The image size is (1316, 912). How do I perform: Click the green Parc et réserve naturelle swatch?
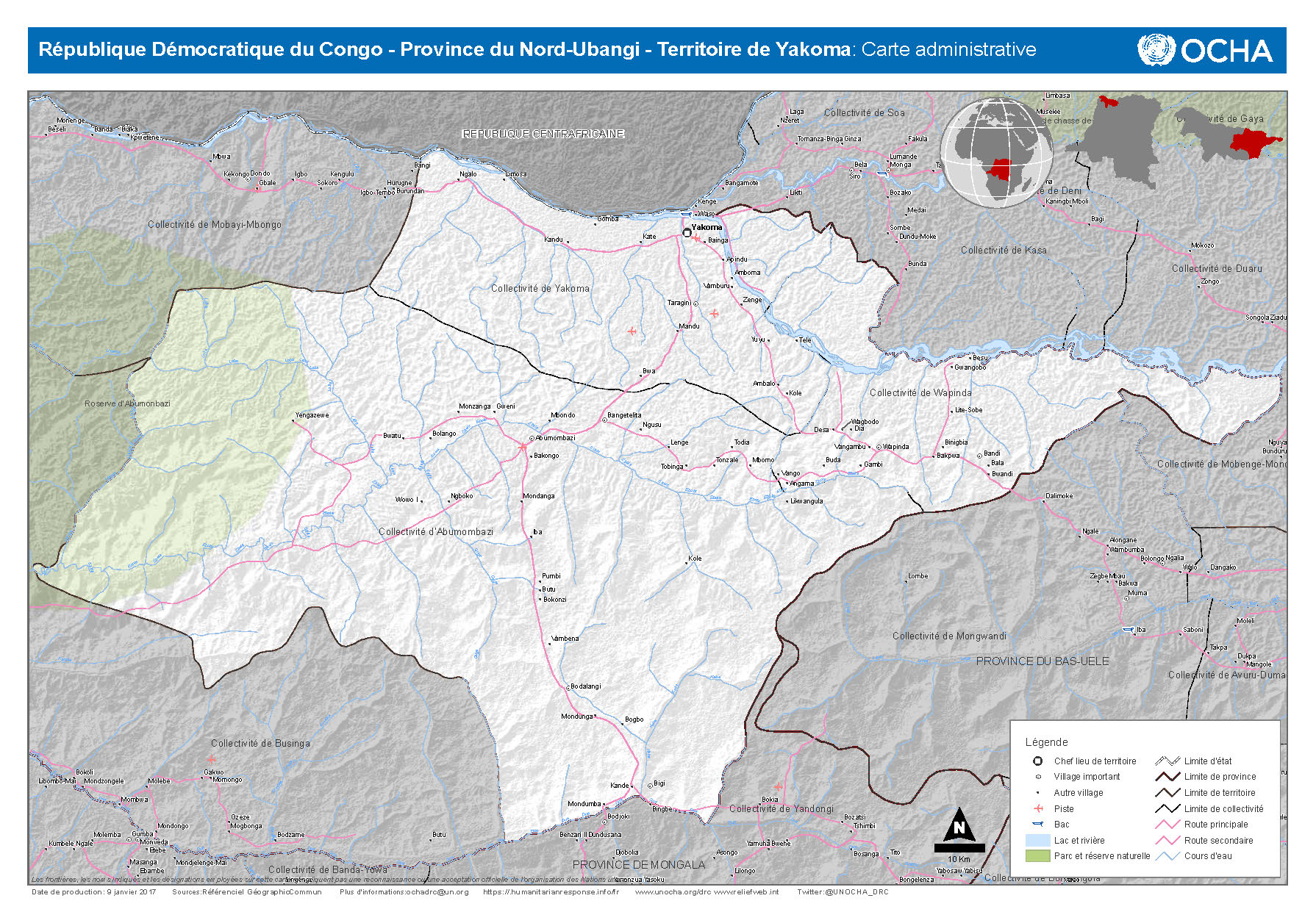(x=1037, y=856)
